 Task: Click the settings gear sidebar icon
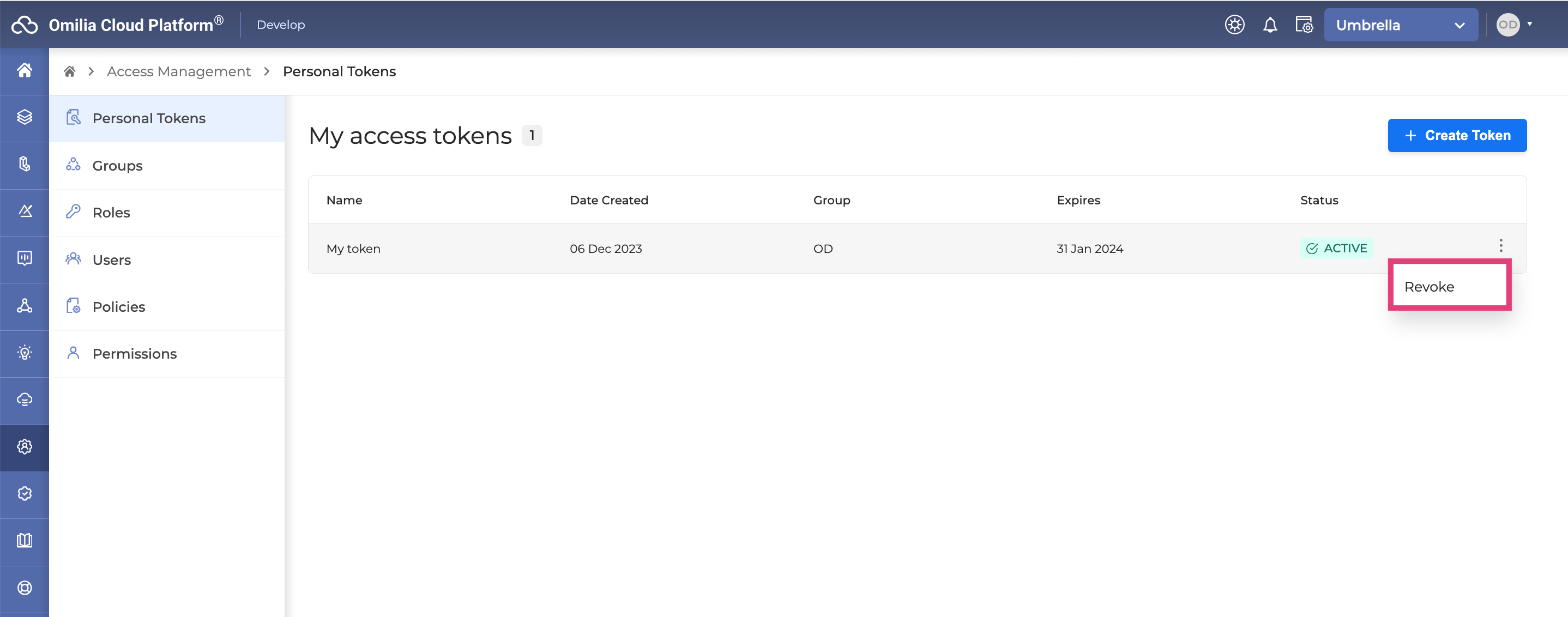point(25,446)
